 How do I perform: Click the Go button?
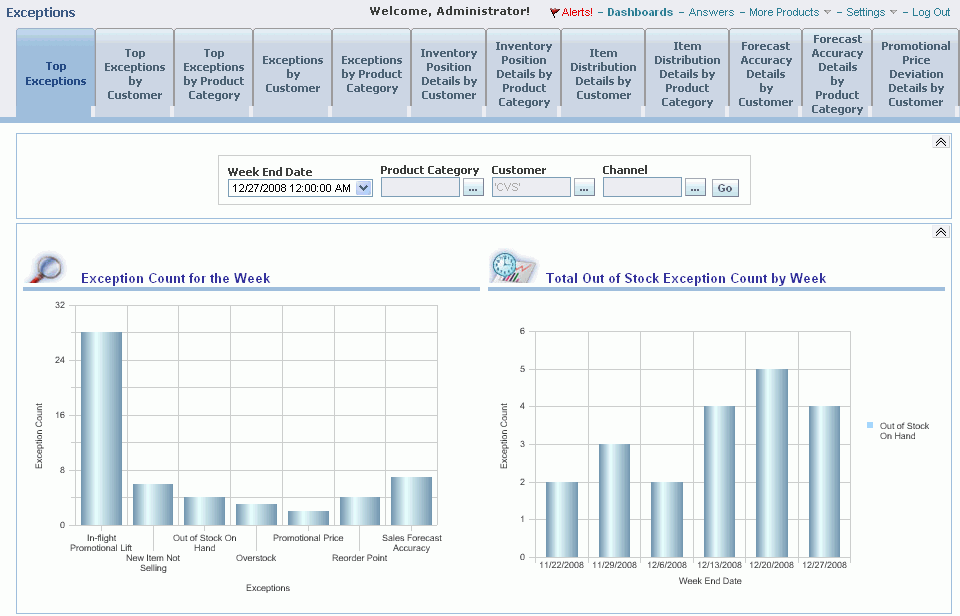coord(725,188)
